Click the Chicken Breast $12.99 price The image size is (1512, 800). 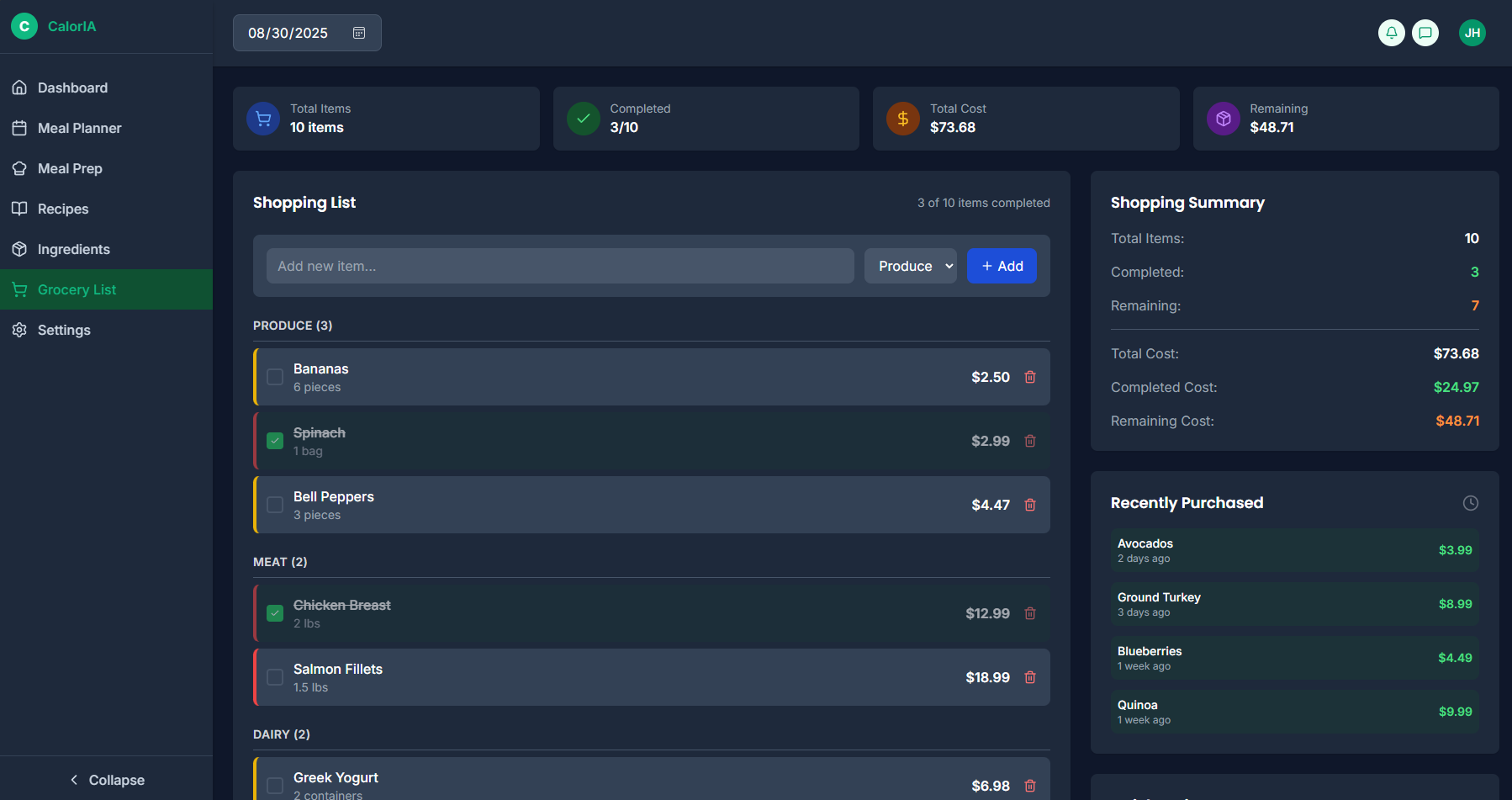click(987, 613)
